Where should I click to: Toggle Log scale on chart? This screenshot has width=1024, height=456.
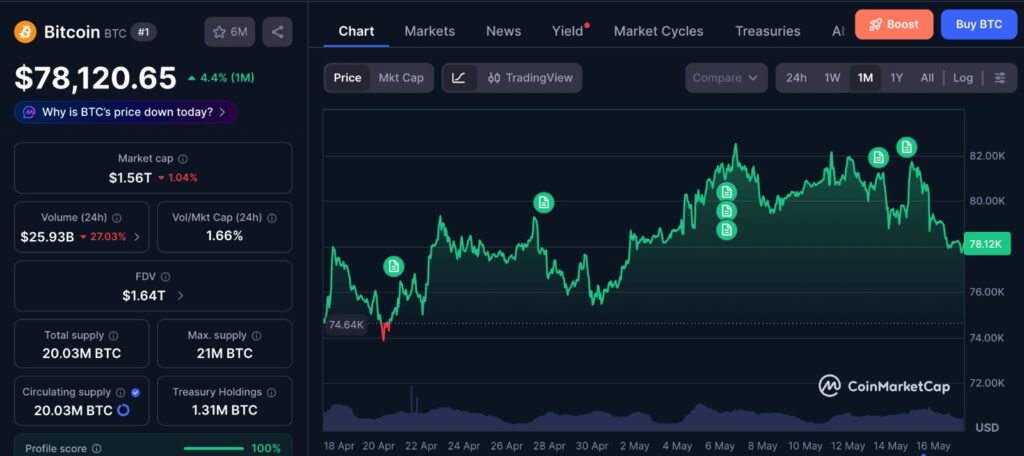coord(963,78)
